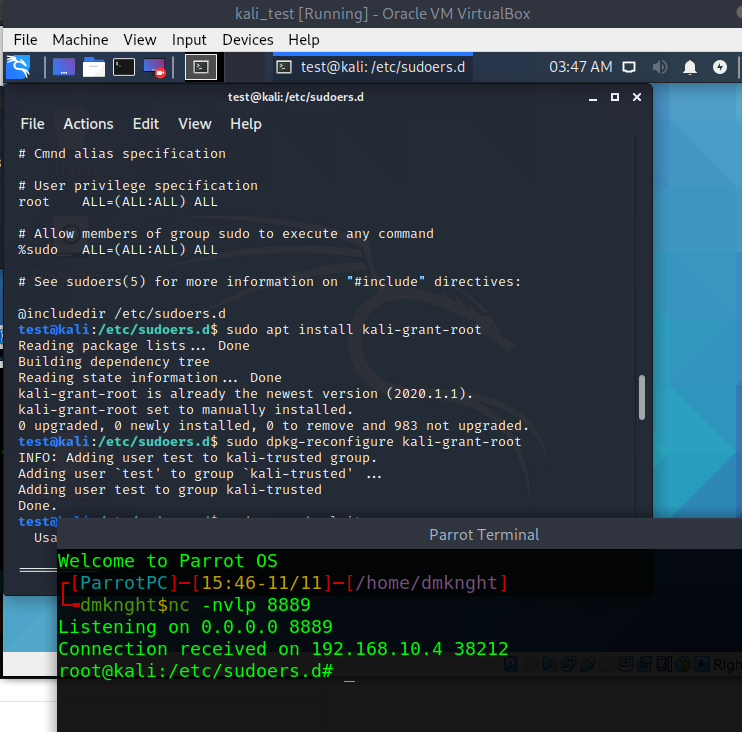Screen dimensions: 742x732
Task: Click the 'Listening on 0.0.0.0 8889' line
Action: pos(195,626)
